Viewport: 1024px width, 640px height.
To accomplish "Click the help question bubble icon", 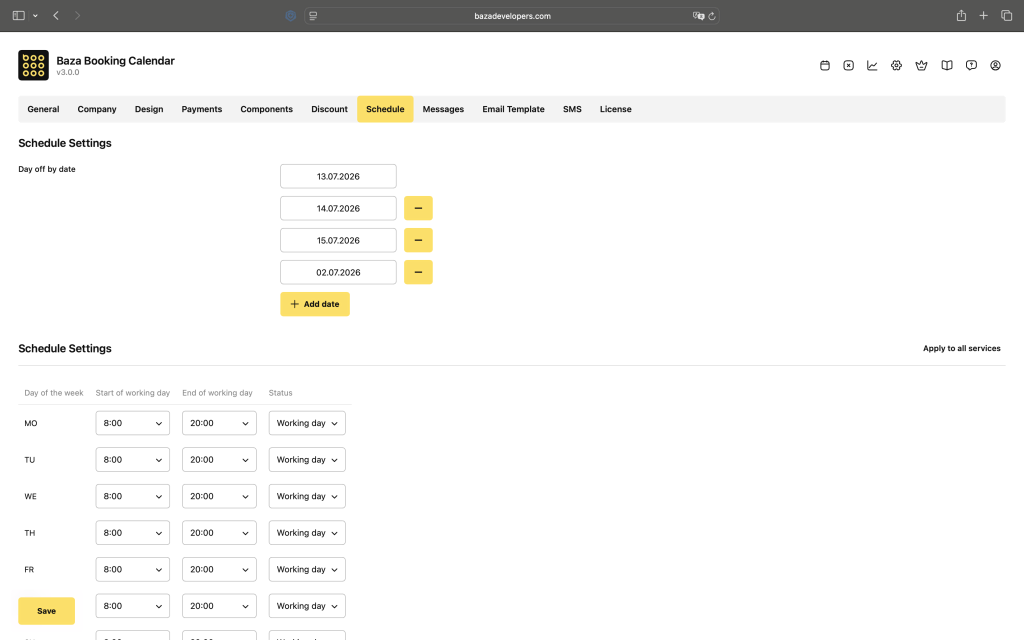I will coord(971,65).
